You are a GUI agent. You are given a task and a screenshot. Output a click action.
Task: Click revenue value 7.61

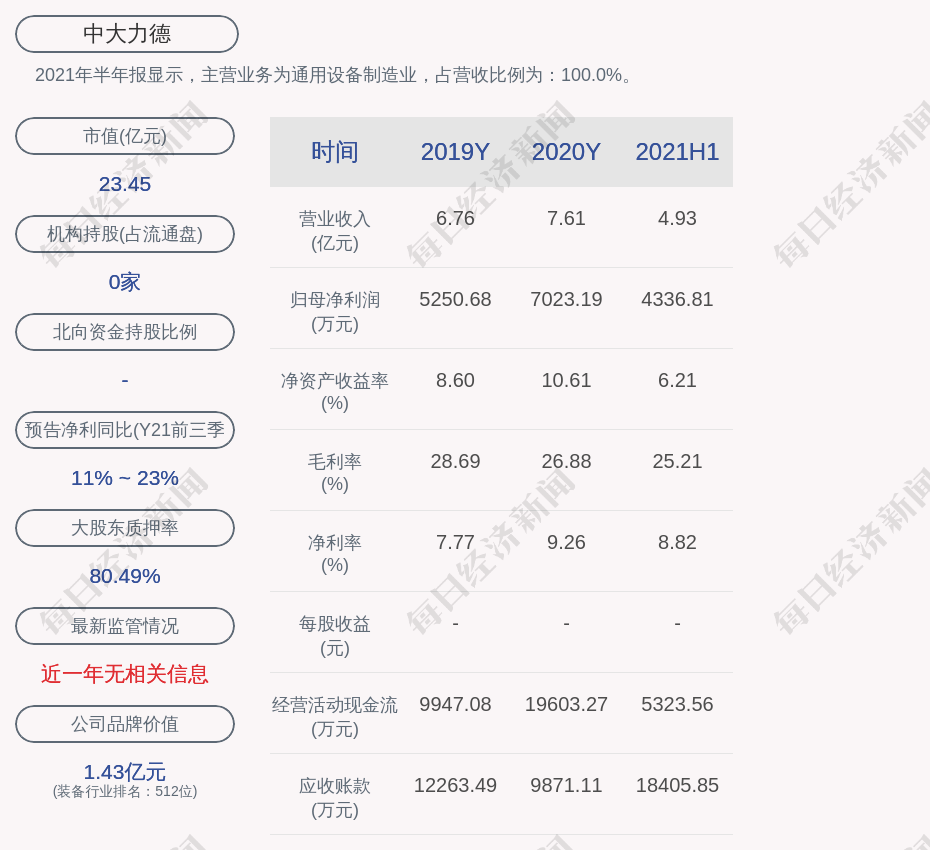coord(566,218)
